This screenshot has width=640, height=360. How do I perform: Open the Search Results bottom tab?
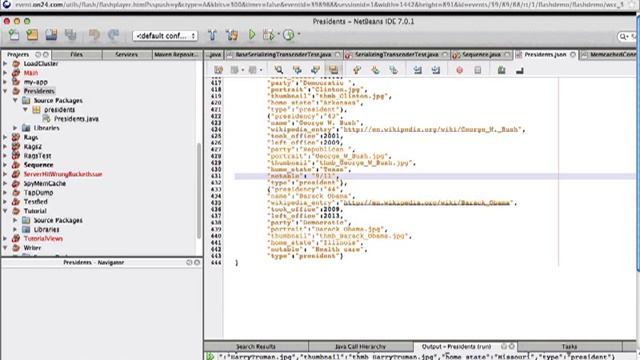point(256,347)
